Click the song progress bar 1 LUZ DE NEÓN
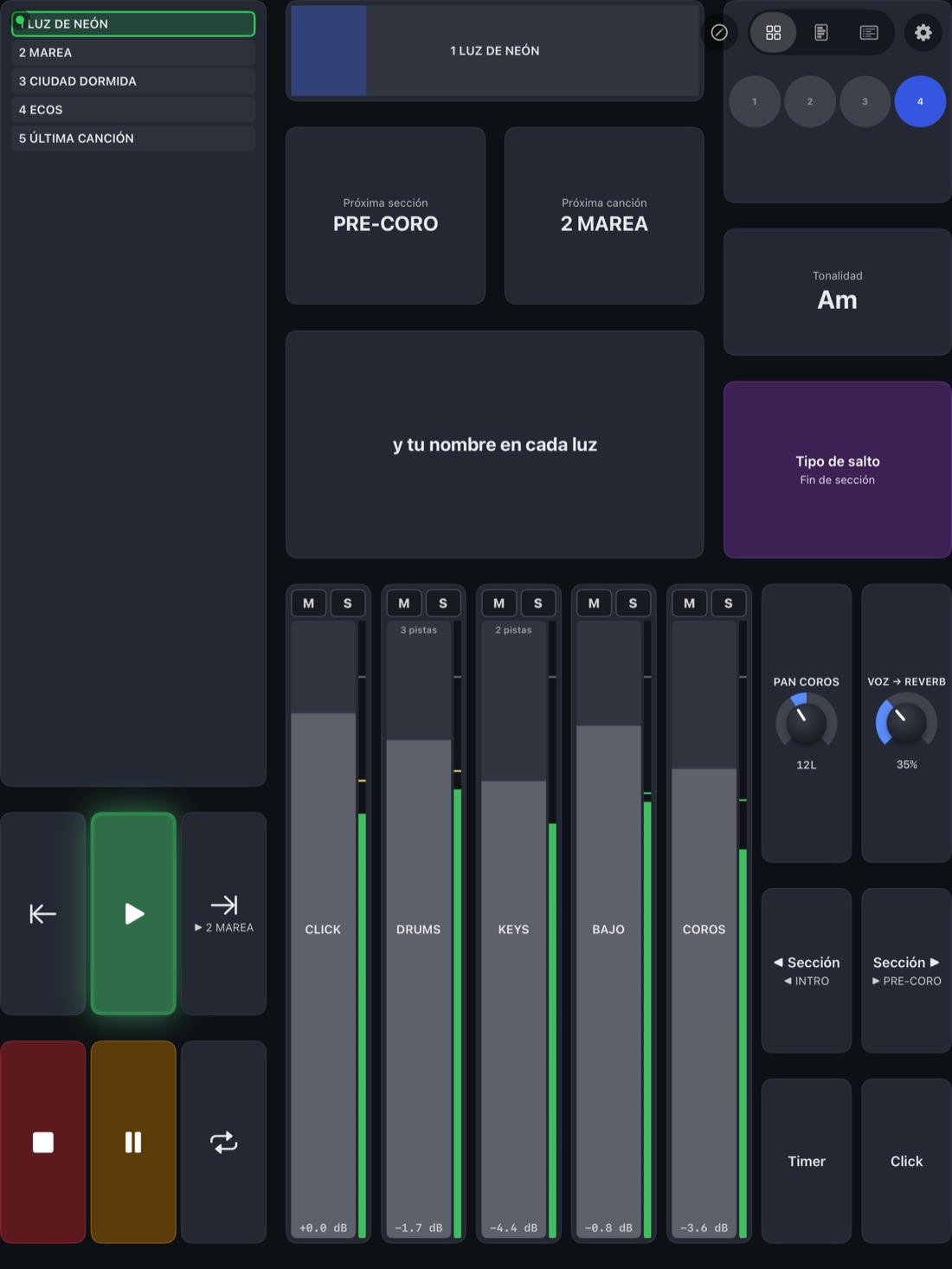Viewport: 952px width, 1269px height. click(495, 50)
